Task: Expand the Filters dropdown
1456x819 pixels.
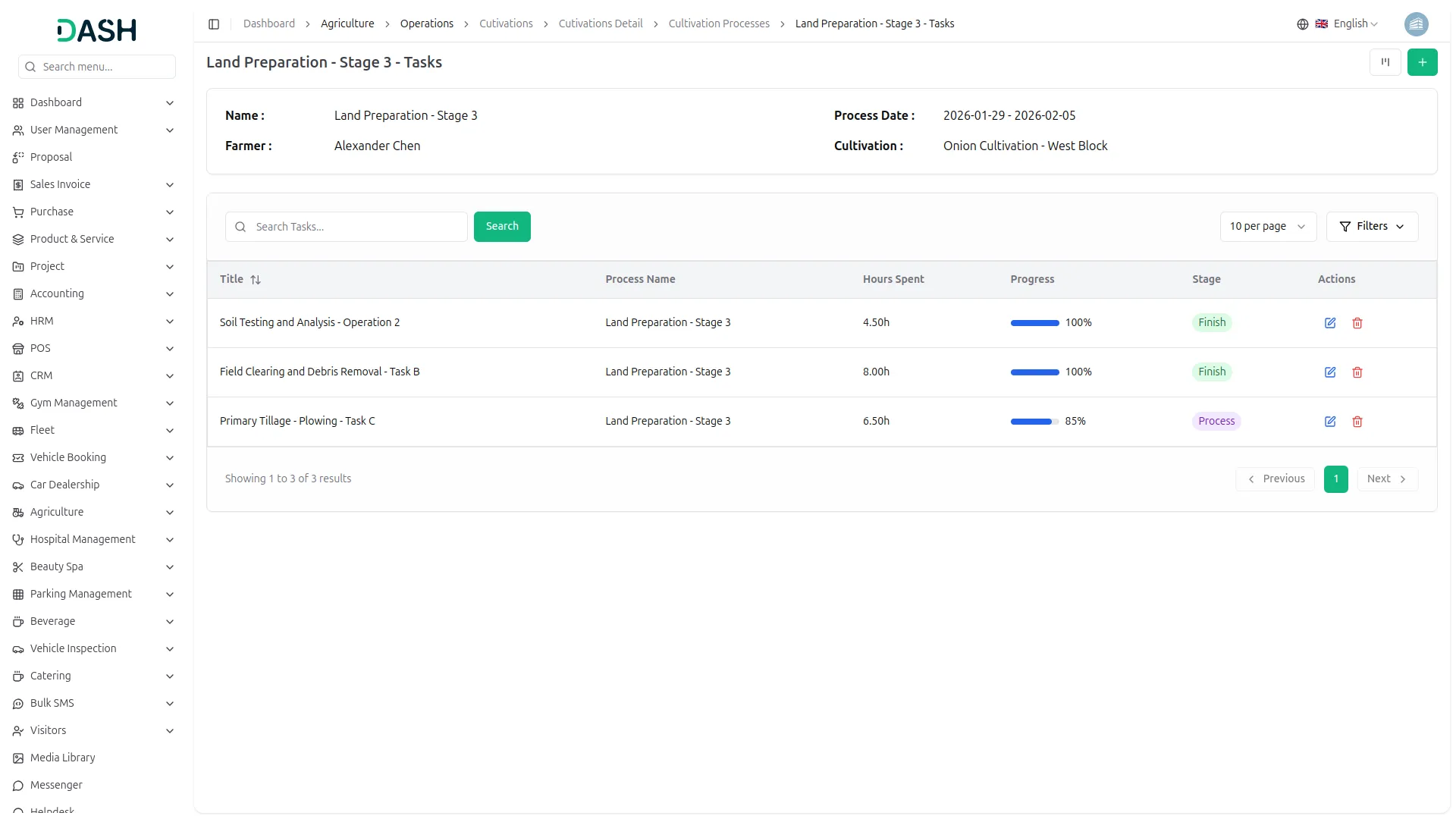Action: 1371,227
